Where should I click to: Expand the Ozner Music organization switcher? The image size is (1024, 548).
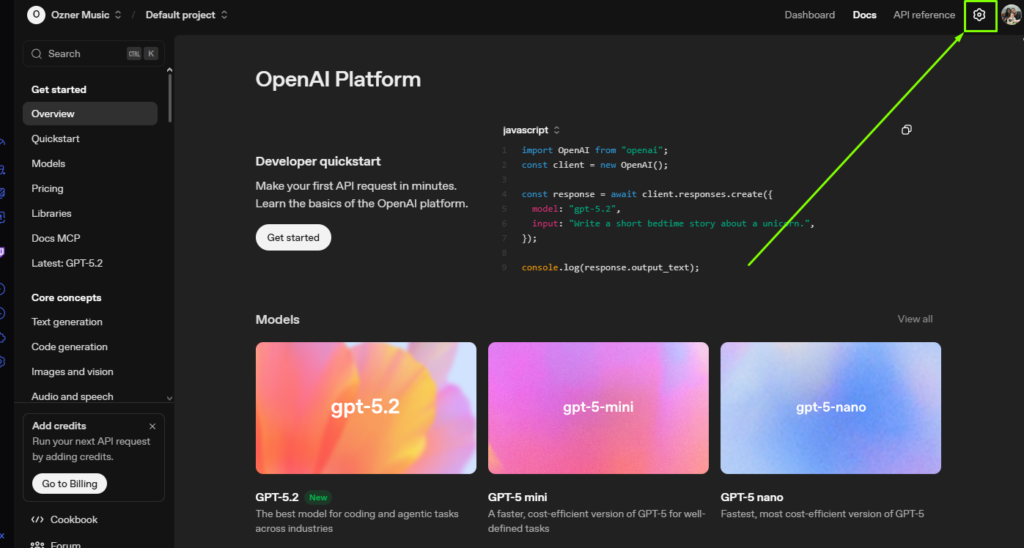tap(118, 15)
